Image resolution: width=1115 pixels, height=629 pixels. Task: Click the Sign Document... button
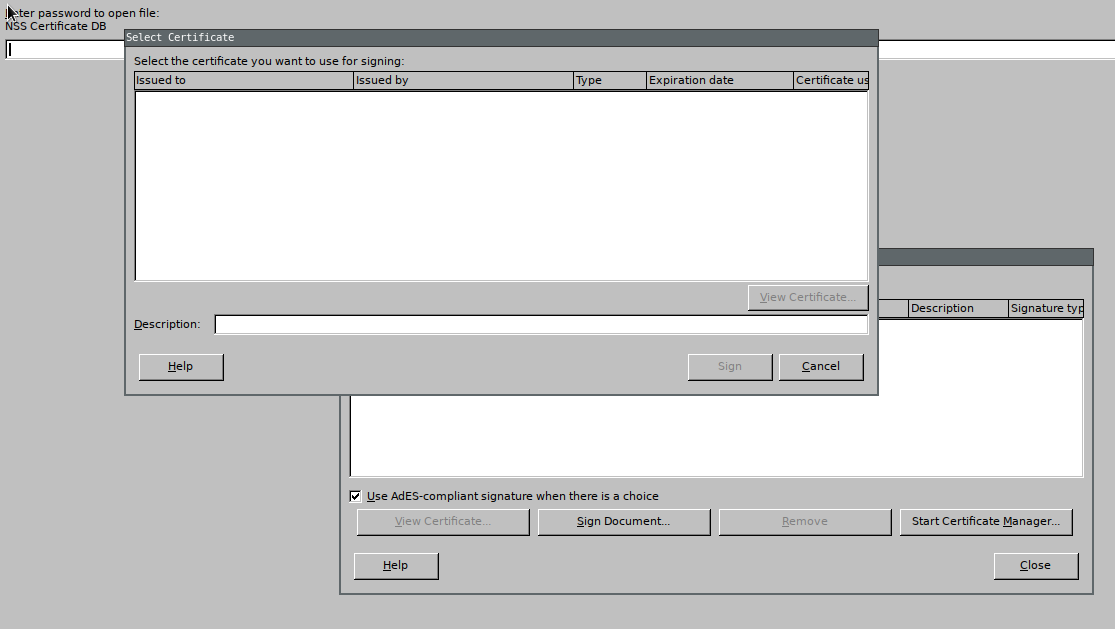(623, 521)
